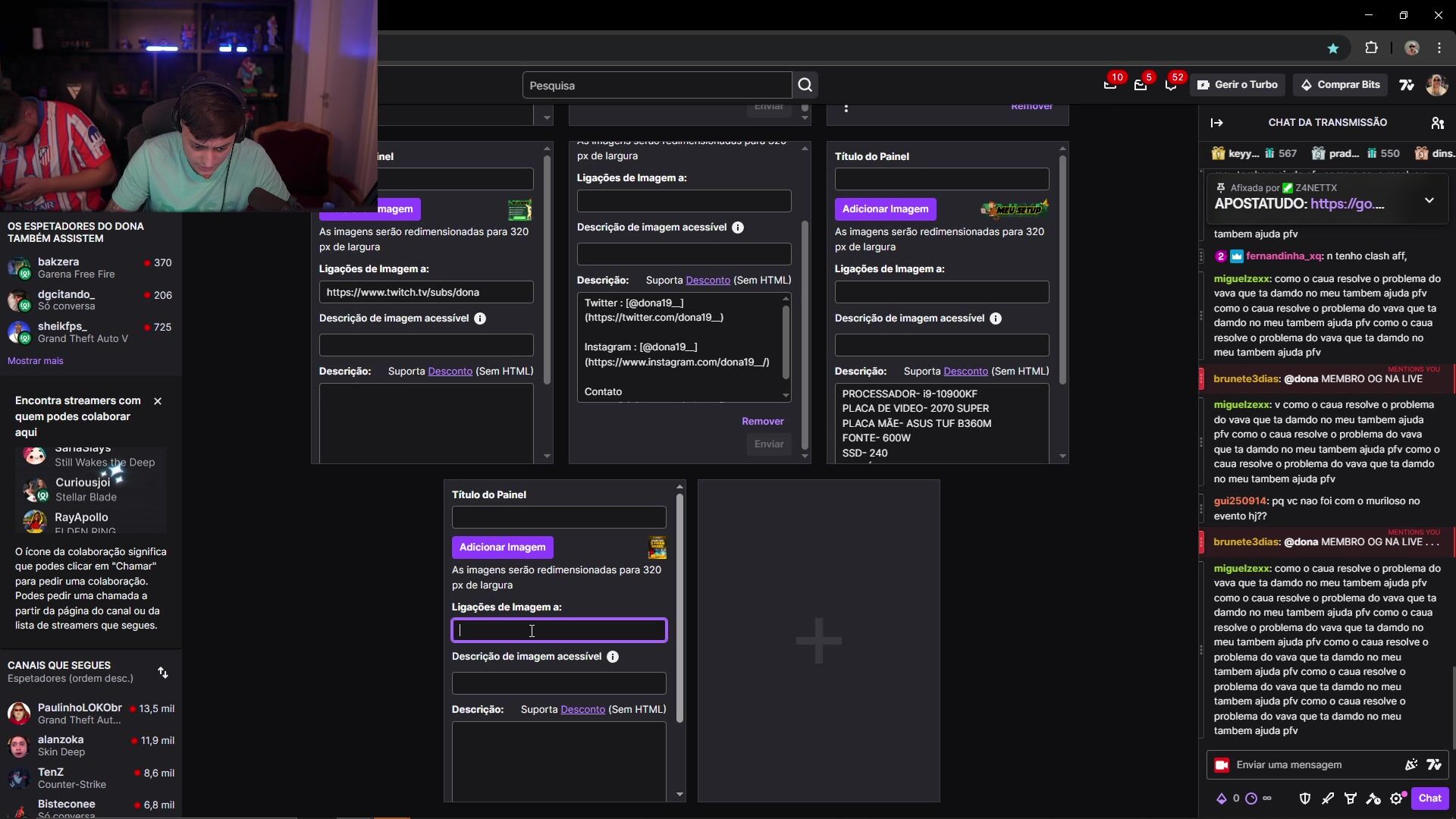Screen dimensions: 1456x819
Task: Open TenZ followed channel
Action: pyautogui.click(x=91, y=778)
